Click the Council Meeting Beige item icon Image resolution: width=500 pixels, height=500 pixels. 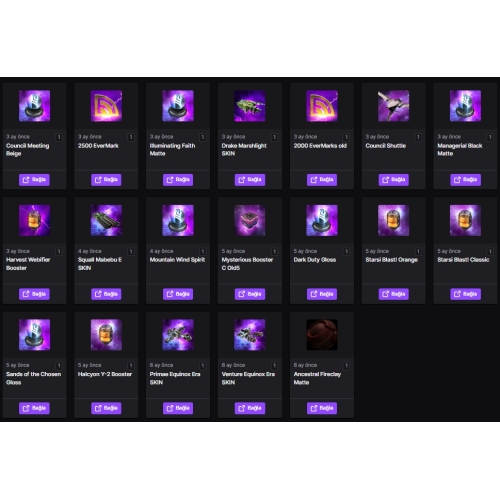(x=34, y=106)
